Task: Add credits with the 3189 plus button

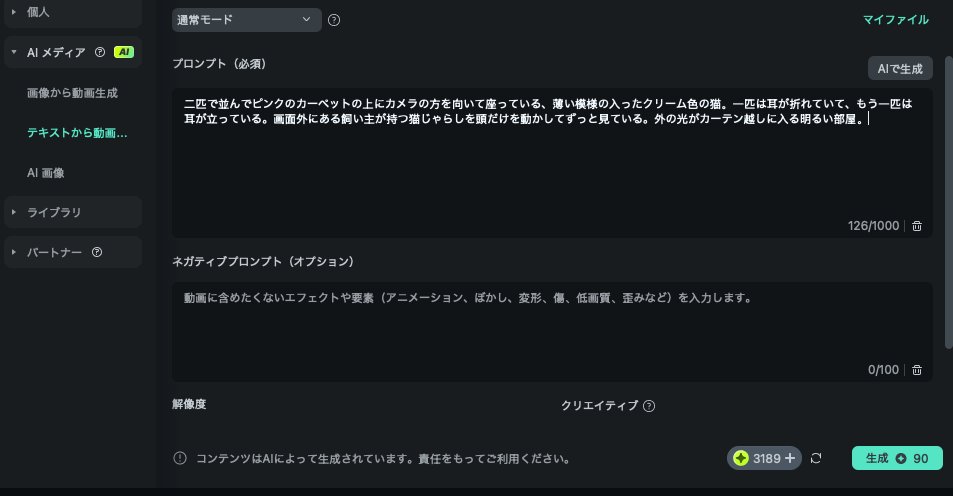Action: 790,458
